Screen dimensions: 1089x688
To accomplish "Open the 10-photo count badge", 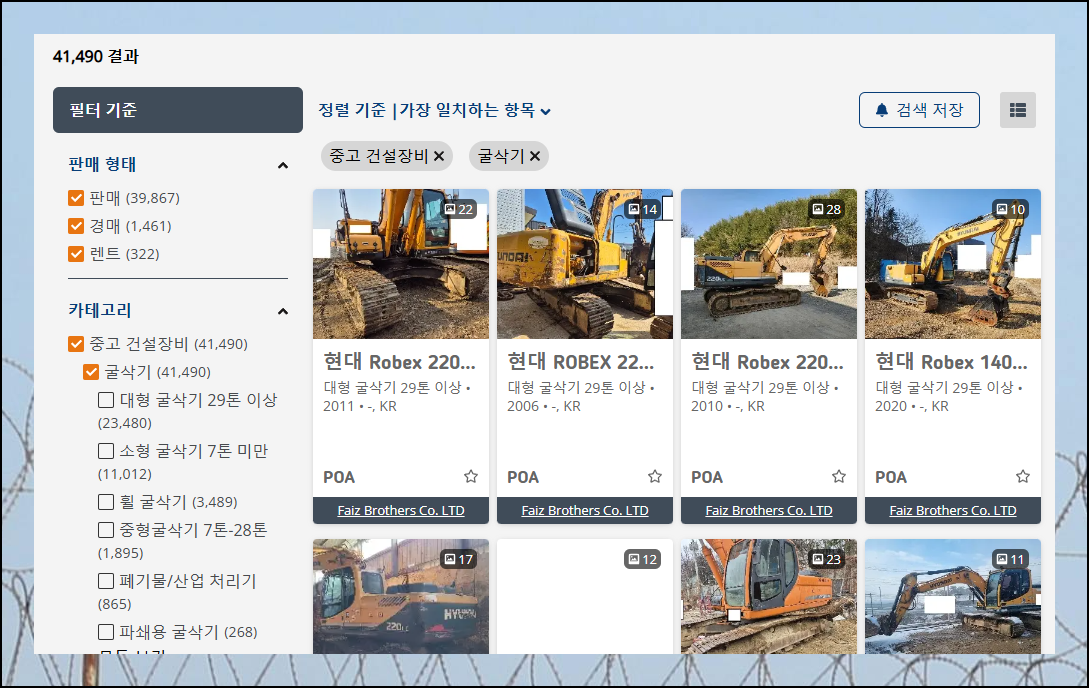I will click(x=1011, y=209).
